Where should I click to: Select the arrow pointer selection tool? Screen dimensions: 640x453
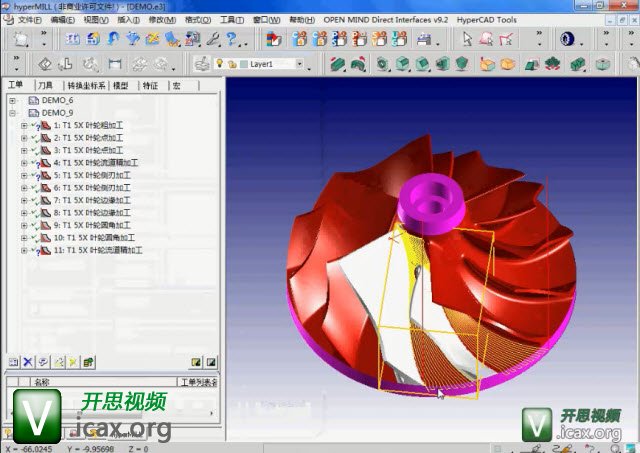click(467, 39)
